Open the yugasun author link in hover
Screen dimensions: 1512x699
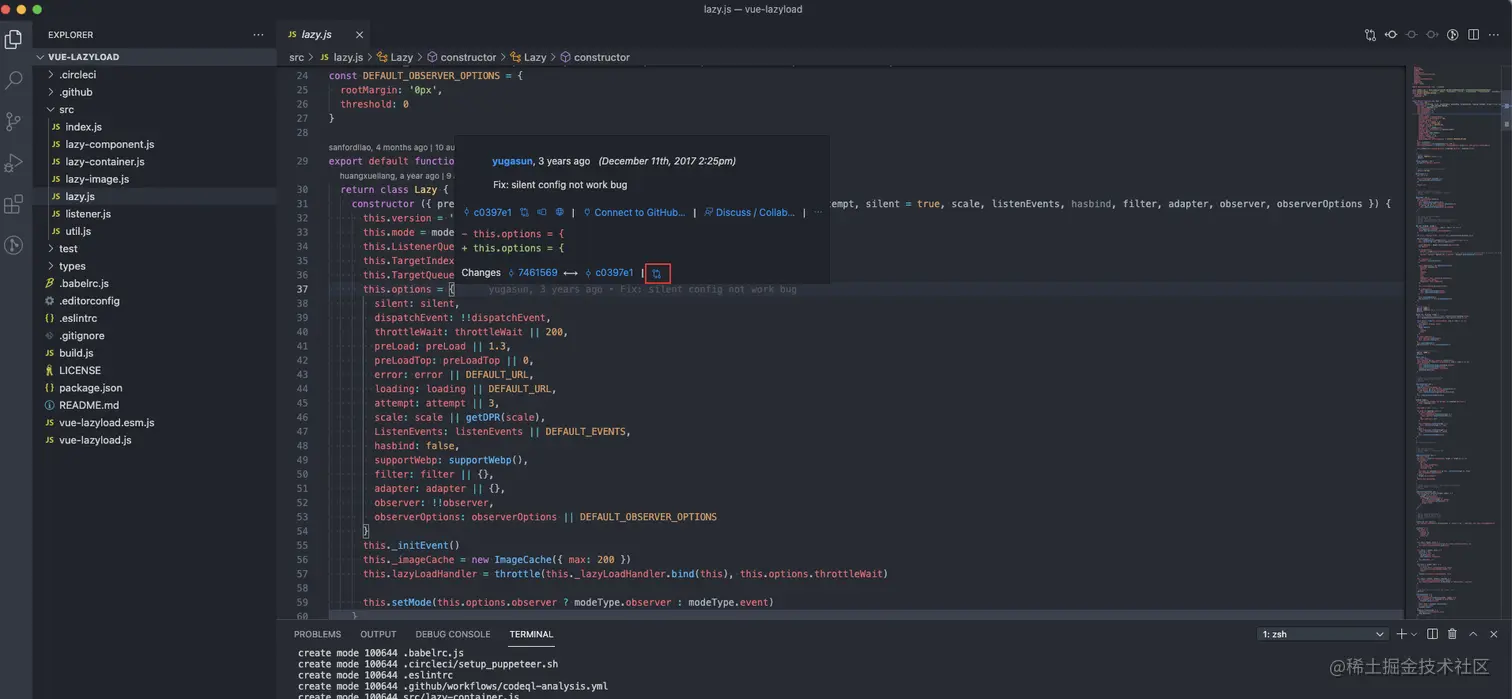tap(512, 161)
